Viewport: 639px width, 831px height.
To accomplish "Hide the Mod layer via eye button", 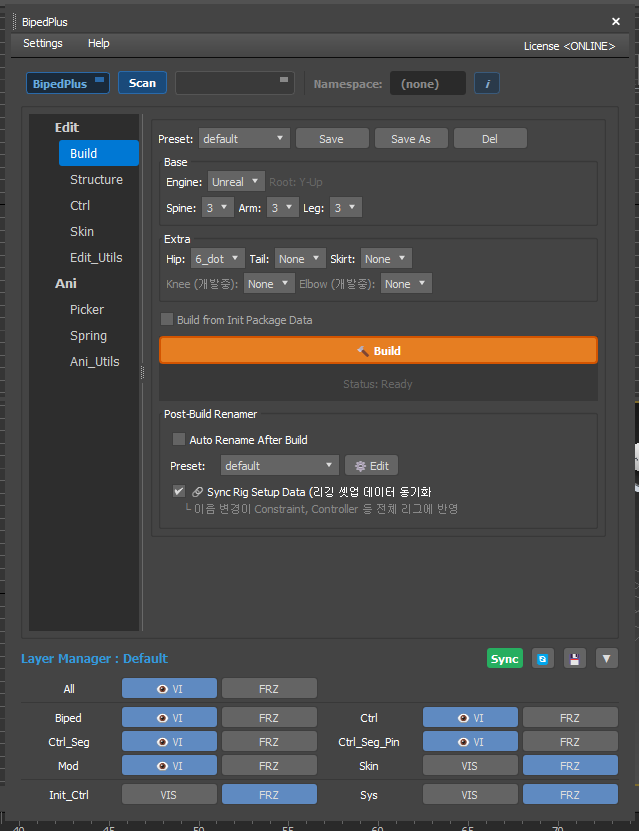I will pyautogui.click(x=169, y=766).
